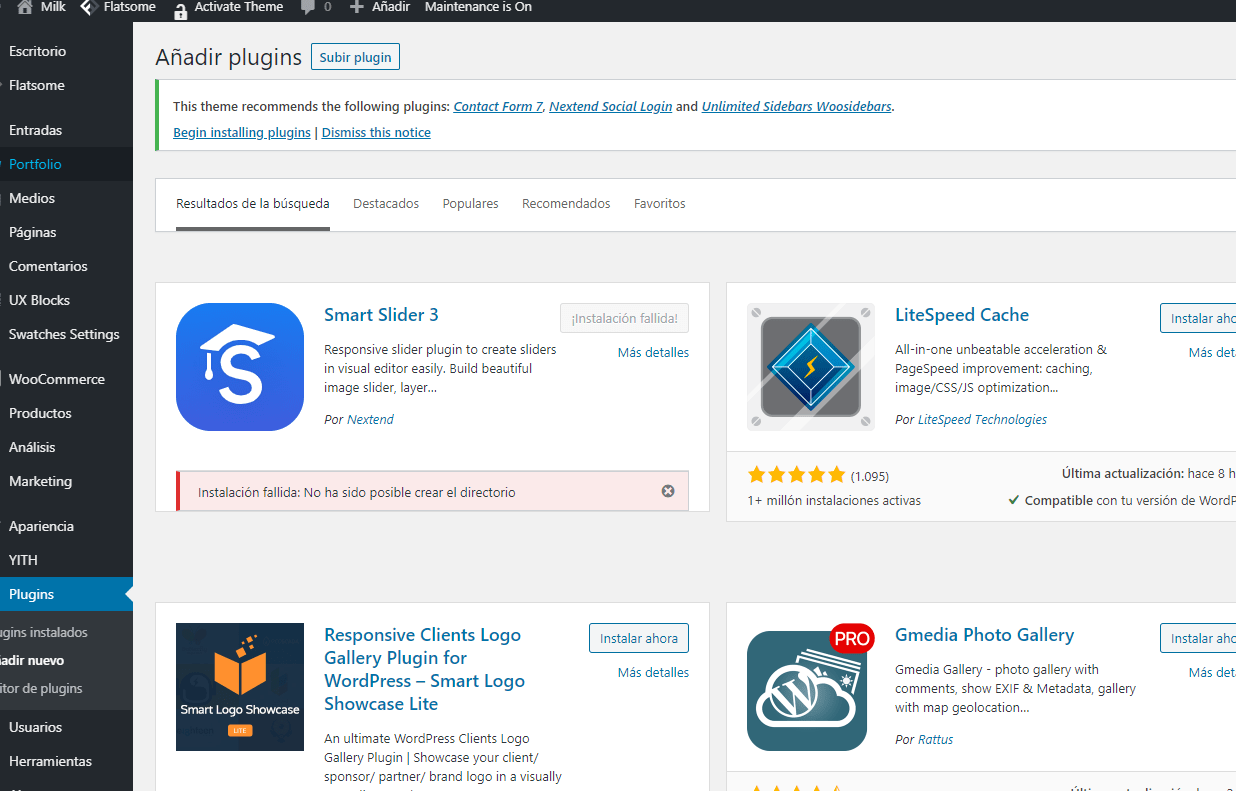The height and width of the screenshot is (791, 1236).
Task: Open the WooCommerce sidebar menu
Action: [57, 379]
